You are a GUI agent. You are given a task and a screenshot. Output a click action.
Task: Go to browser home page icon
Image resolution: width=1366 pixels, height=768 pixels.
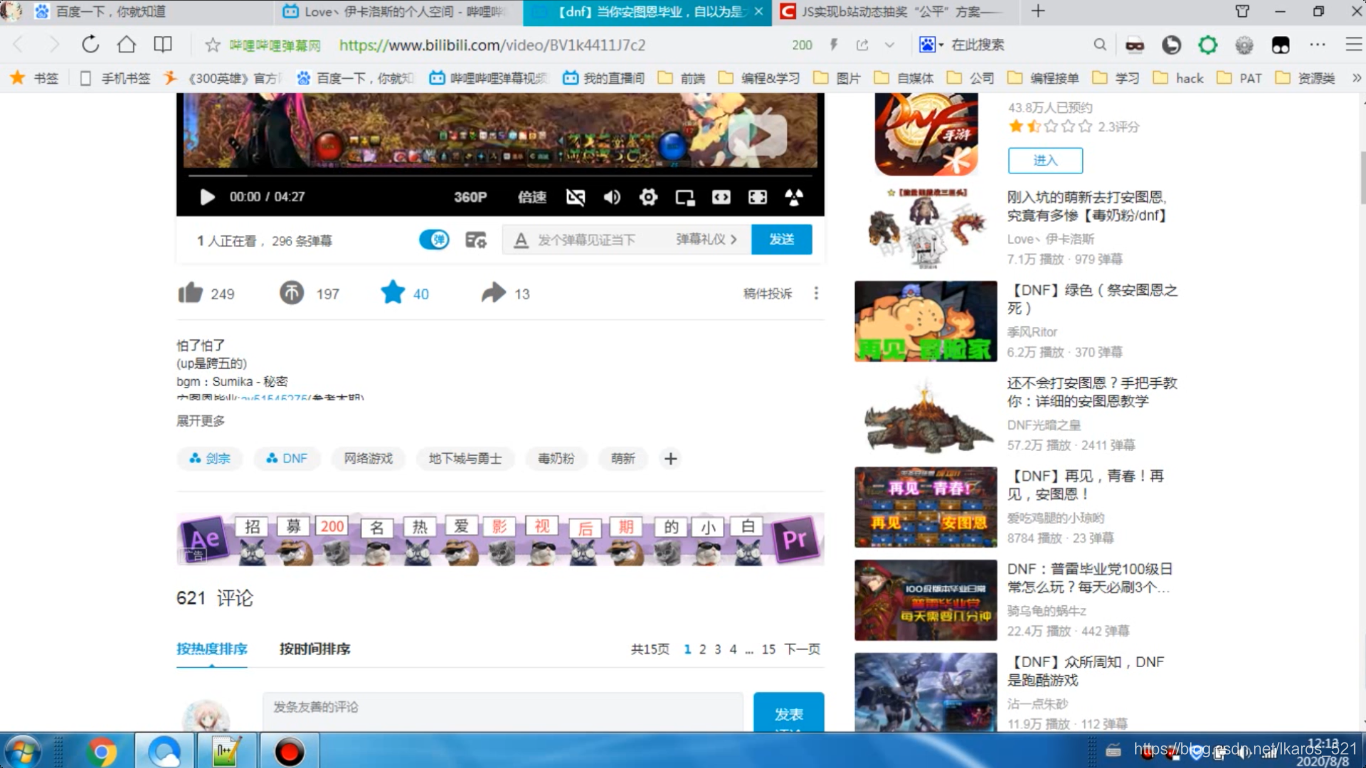click(x=126, y=45)
